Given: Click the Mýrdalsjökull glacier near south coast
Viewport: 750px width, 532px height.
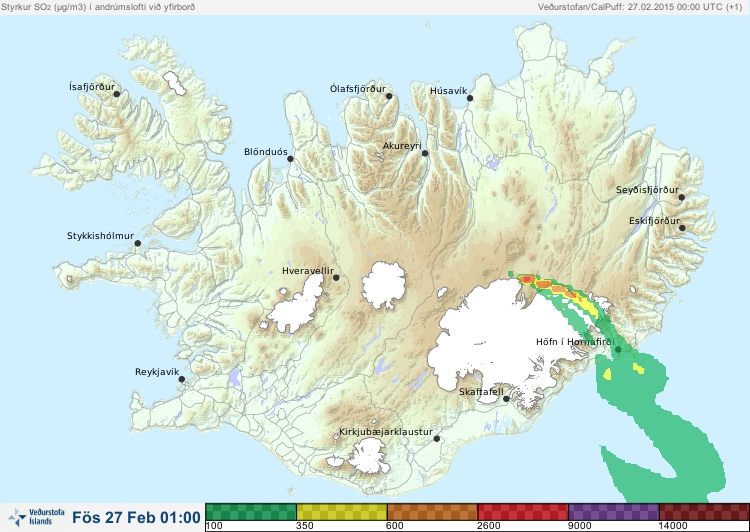Looking at the screenshot, I should (x=367, y=457).
